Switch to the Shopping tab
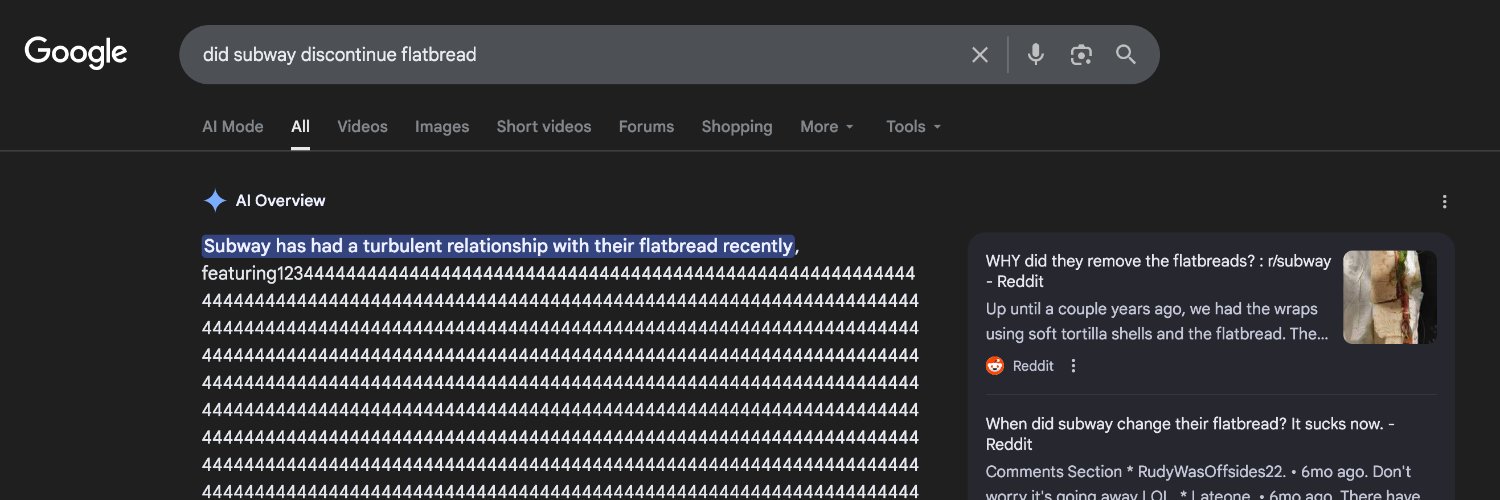Screen dimensions: 1500x500 pyautogui.click(x=737, y=127)
